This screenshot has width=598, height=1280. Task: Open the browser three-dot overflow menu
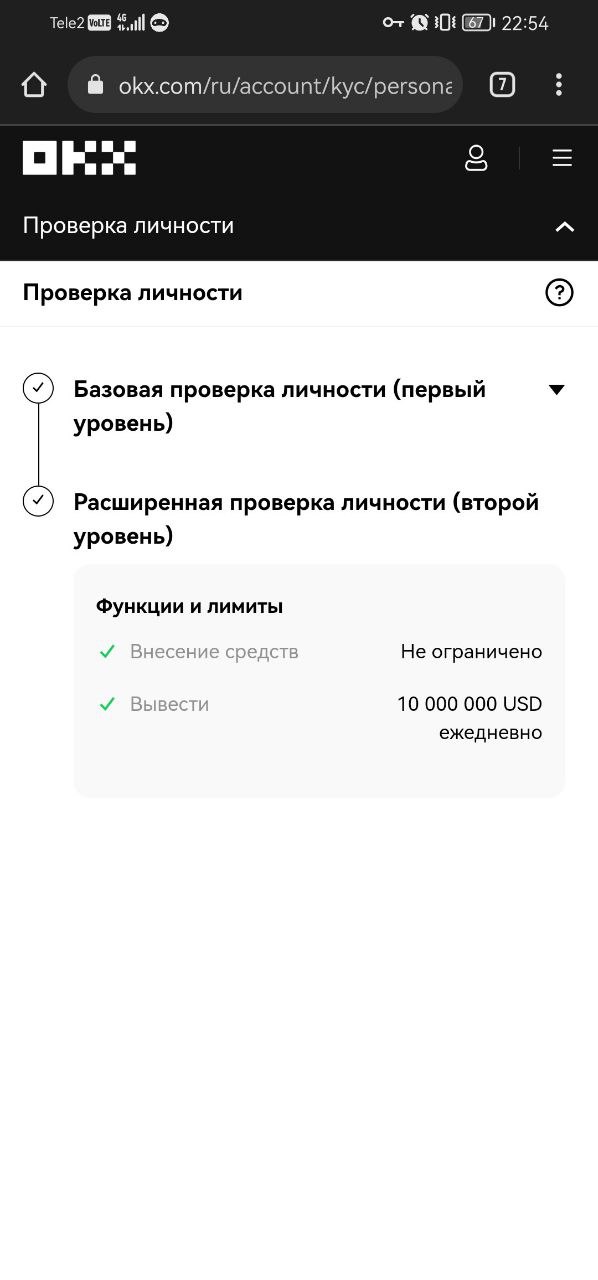pos(559,85)
